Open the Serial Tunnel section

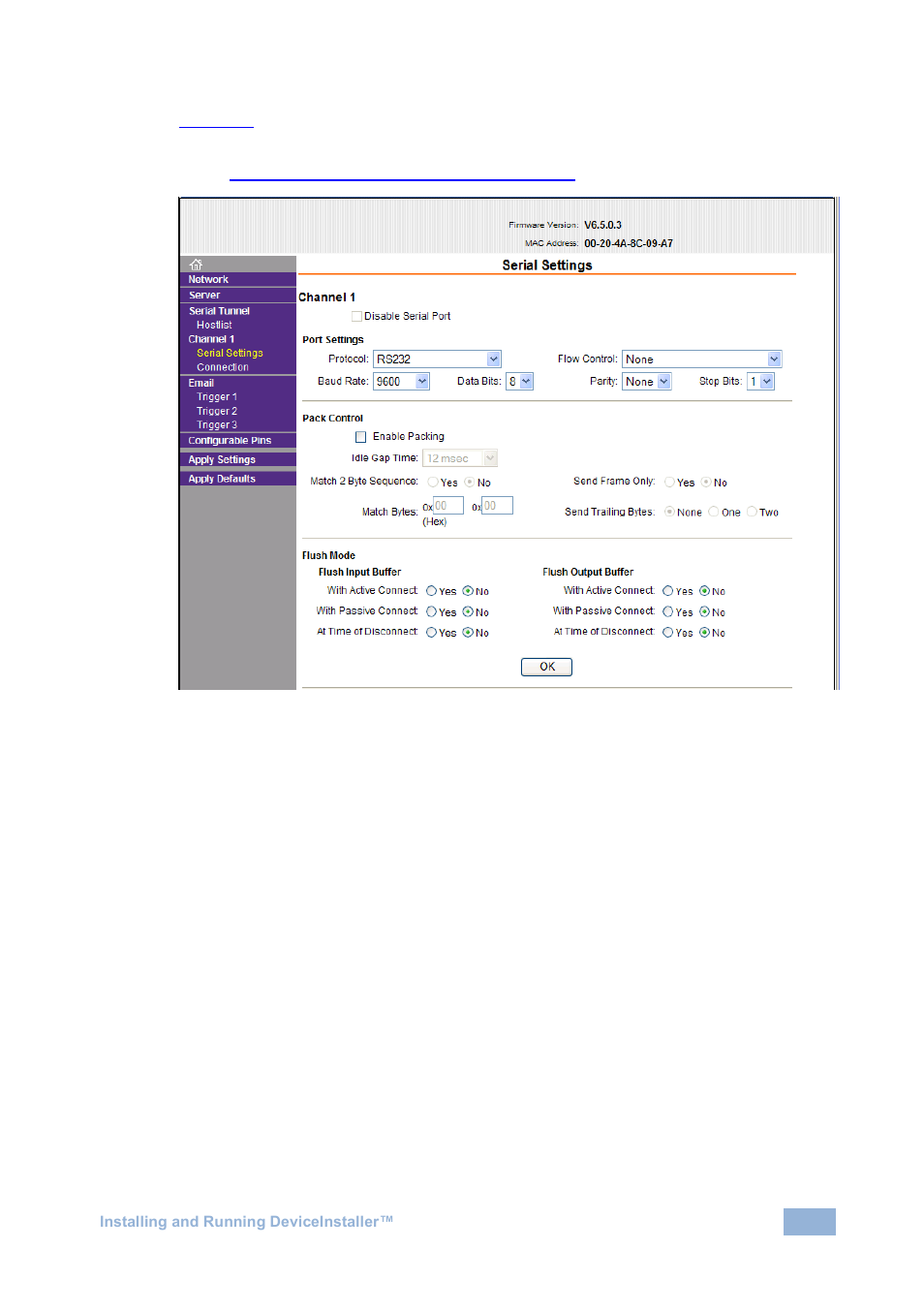(218, 310)
